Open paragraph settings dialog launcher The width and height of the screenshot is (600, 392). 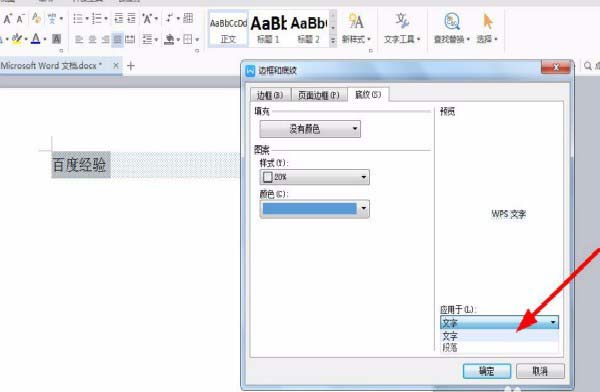197,51
